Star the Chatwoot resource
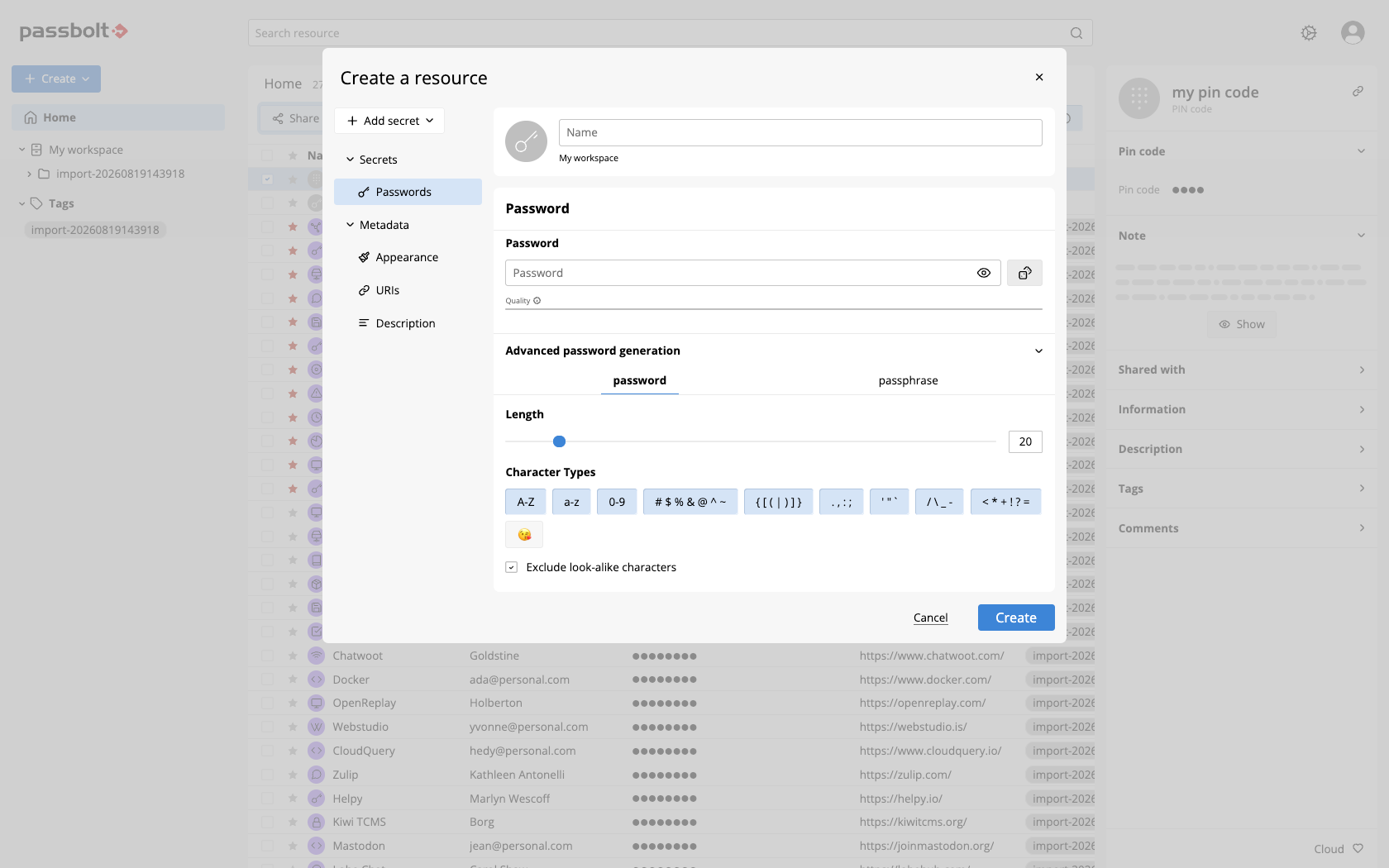 (x=293, y=656)
